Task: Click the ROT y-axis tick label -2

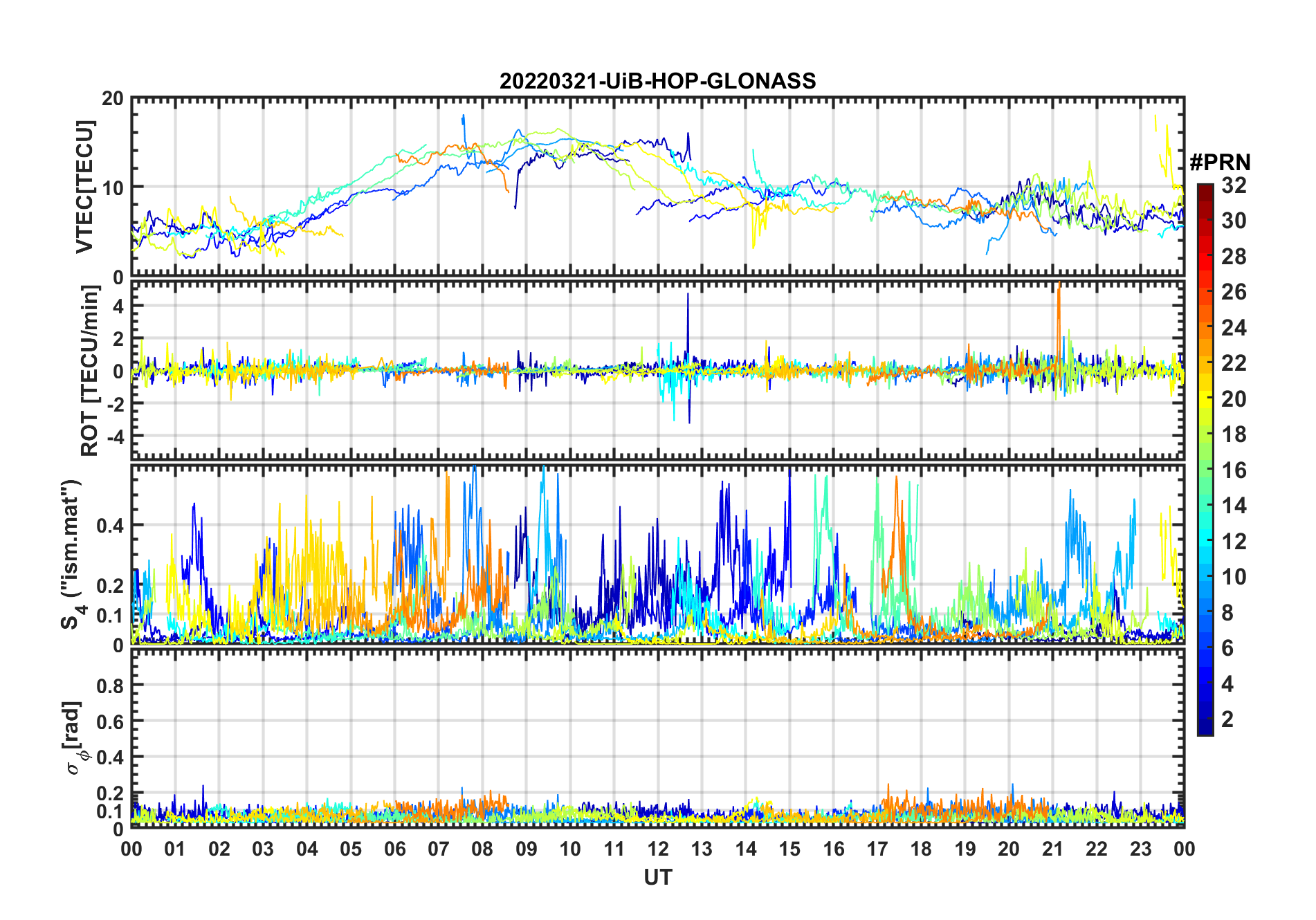Action: click(115, 404)
